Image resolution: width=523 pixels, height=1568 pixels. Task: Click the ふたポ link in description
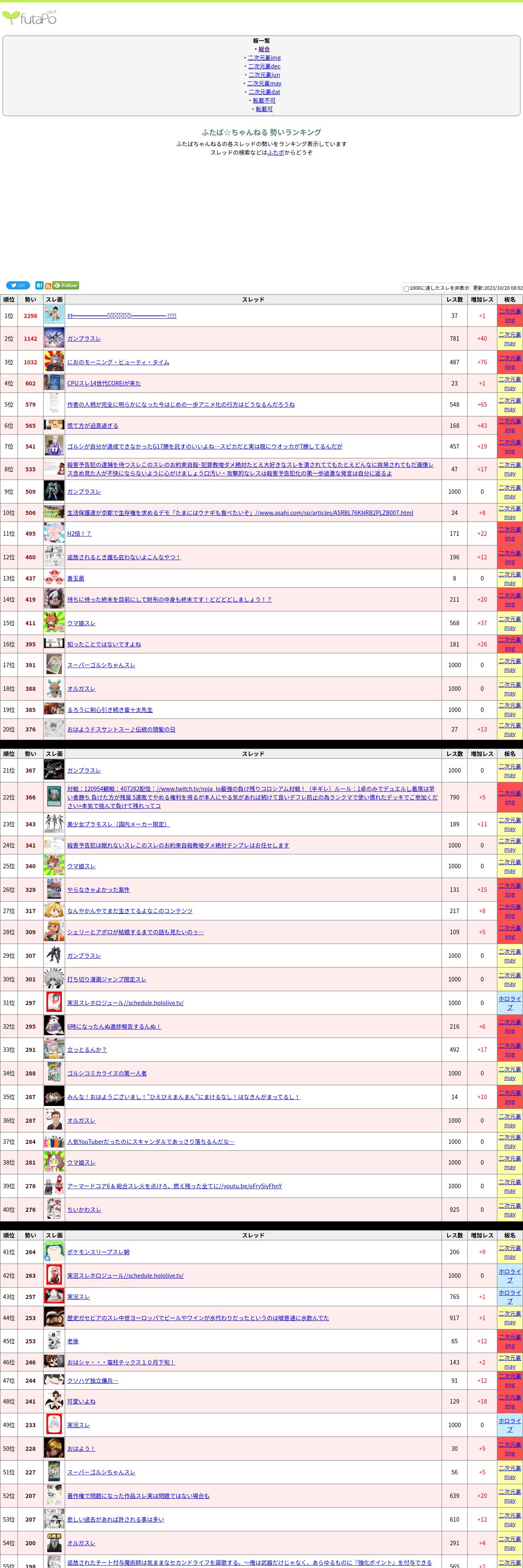coord(276,153)
